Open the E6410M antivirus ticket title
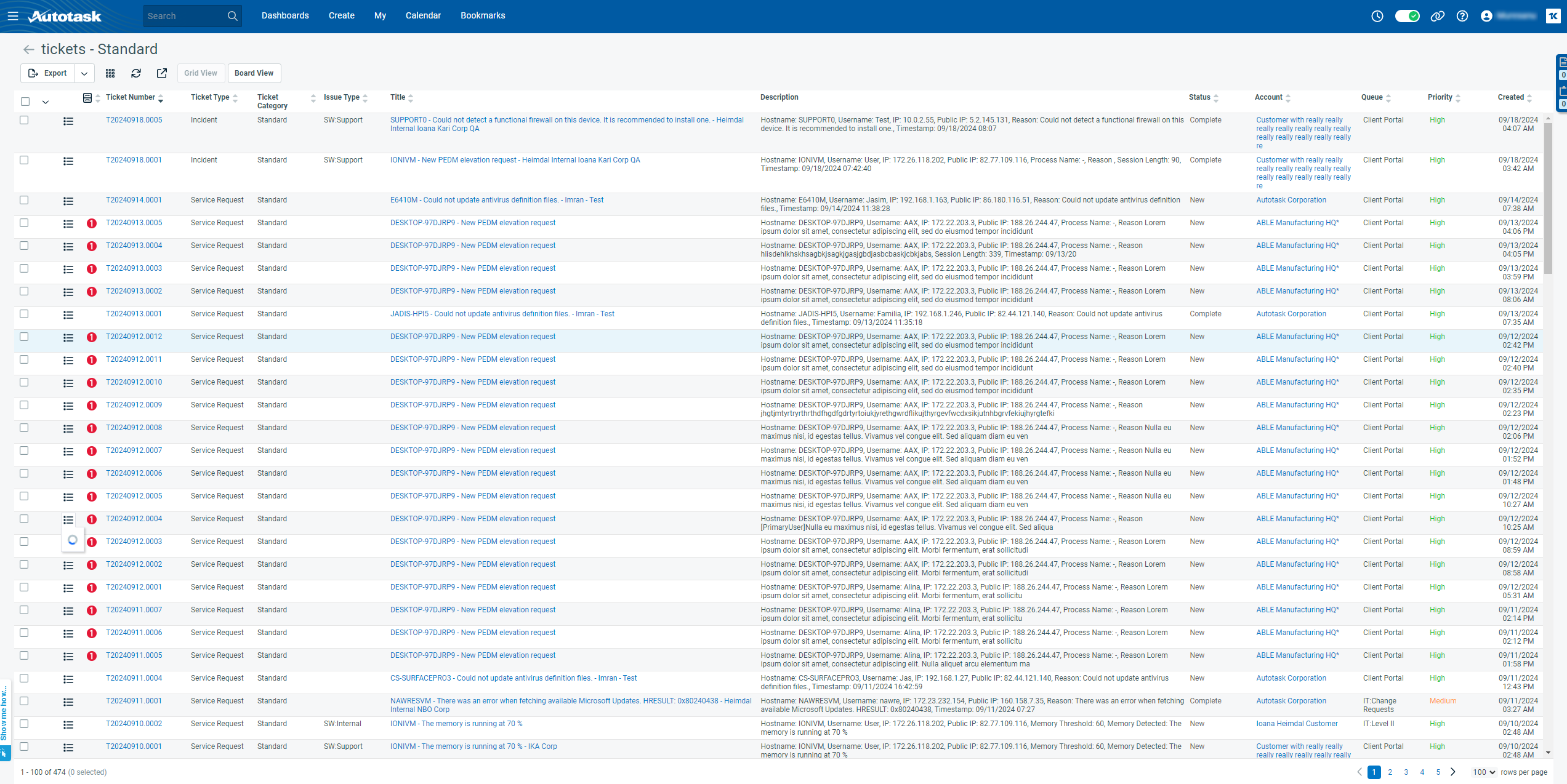This screenshot has height=784, width=1567. [497, 200]
